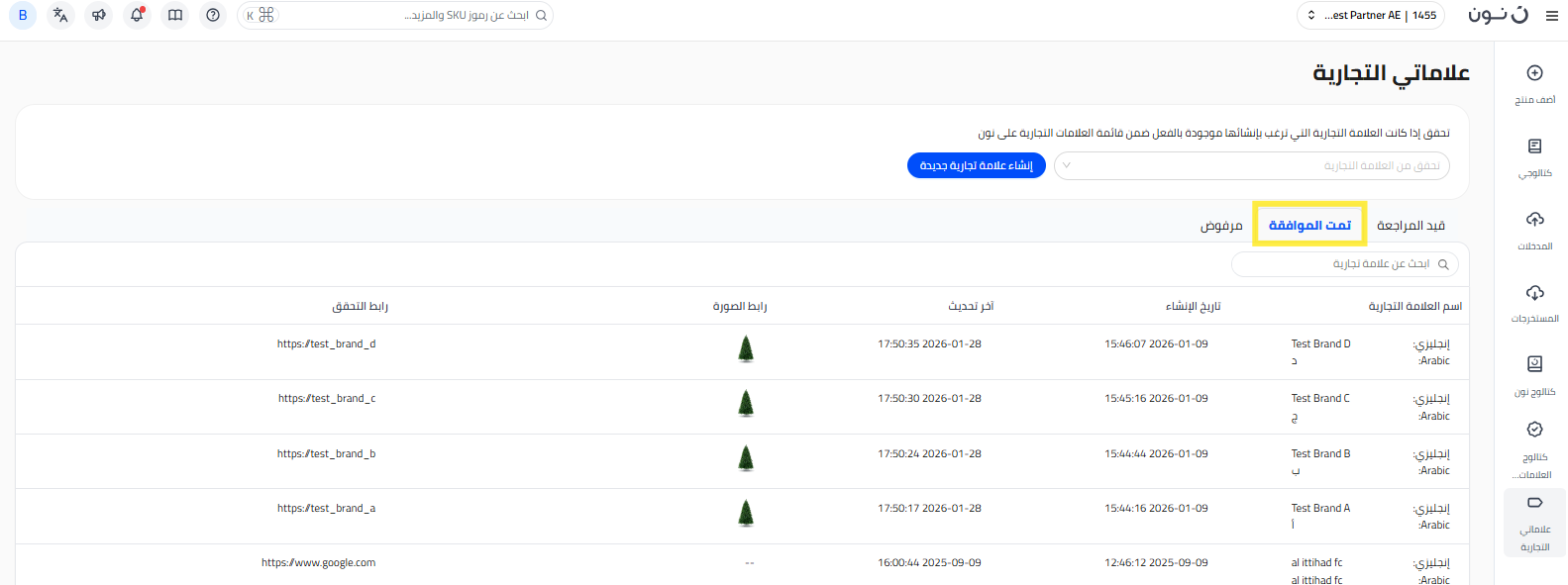The width and height of the screenshot is (1568, 585).
Task: Open the https://test_brand_d verification link
Action: (x=326, y=344)
